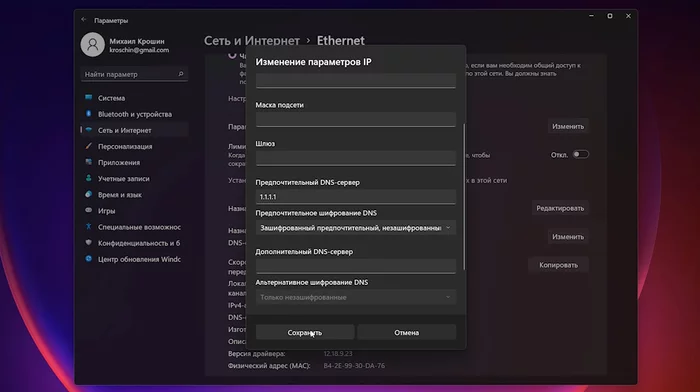Click the Персонализация brush icon
The height and width of the screenshot is (392, 700).
coord(88,146)
